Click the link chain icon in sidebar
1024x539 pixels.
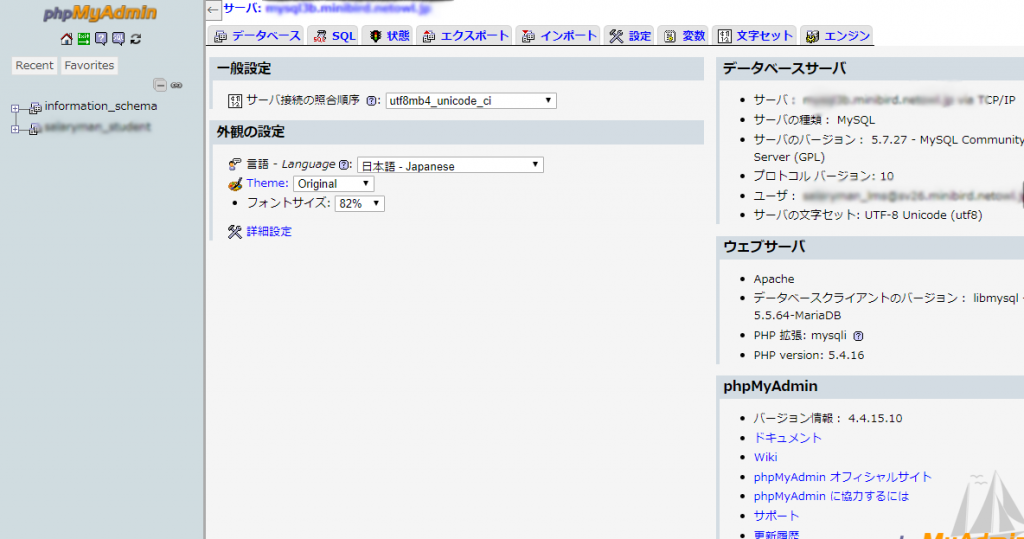[x=176, y=85]
